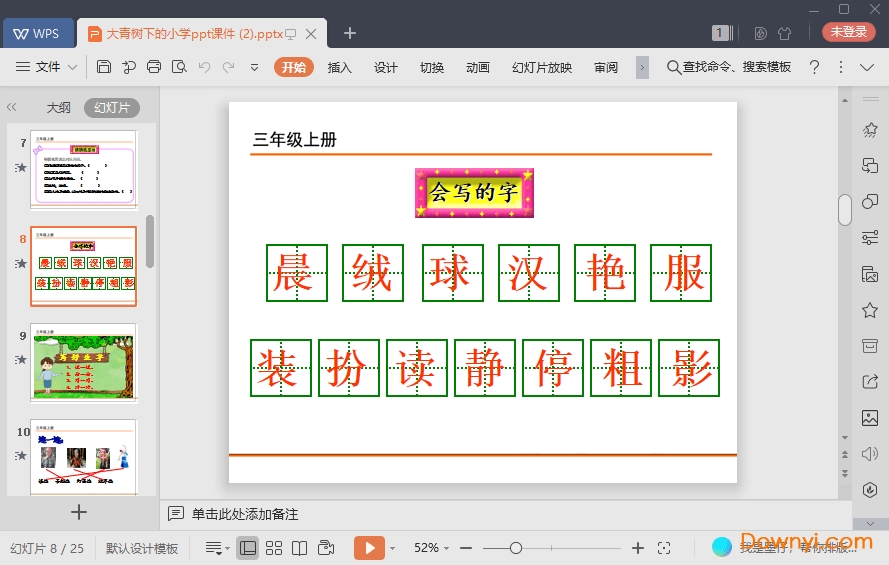Viewport: 889px width, 565px height.
Task: Switch to slide sorter view
Action: (274, 548)
